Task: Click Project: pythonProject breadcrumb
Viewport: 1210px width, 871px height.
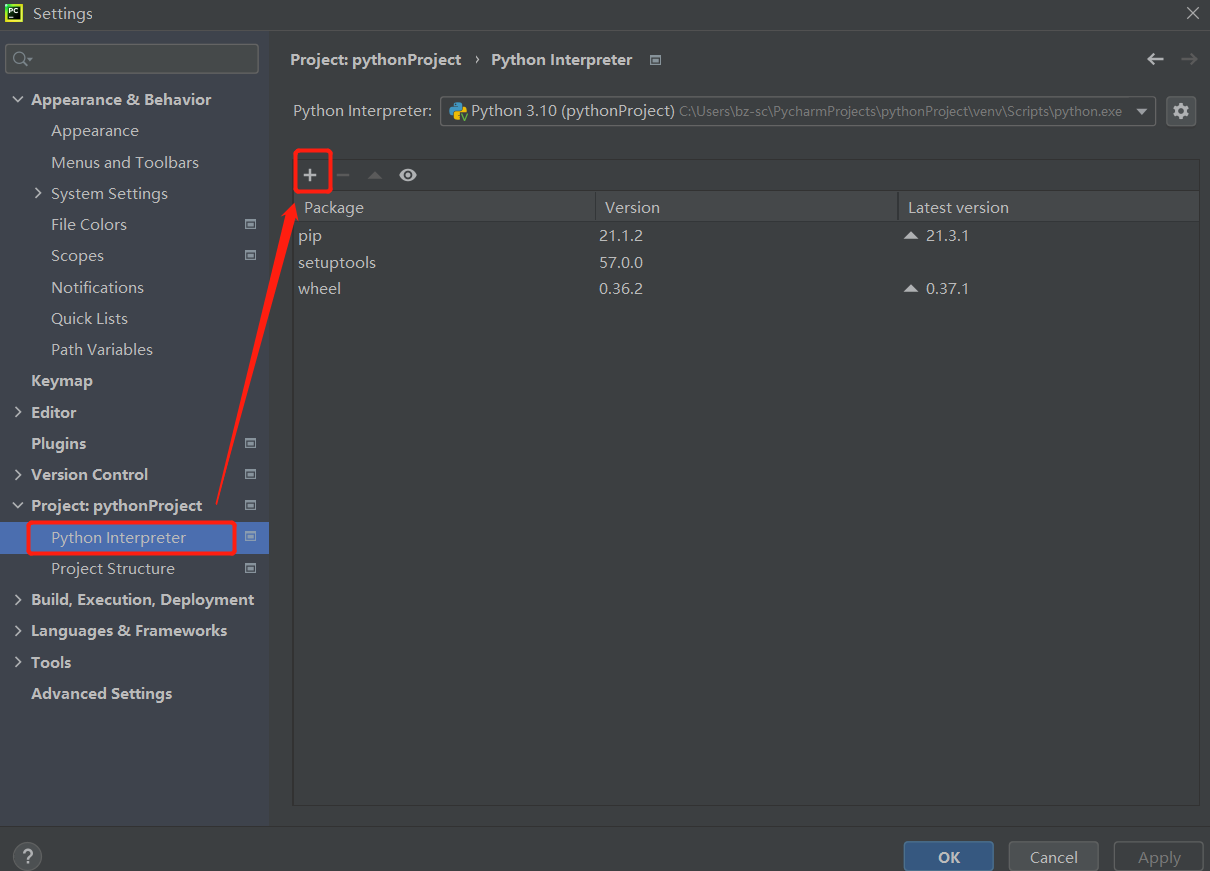Action: (376, 60)
